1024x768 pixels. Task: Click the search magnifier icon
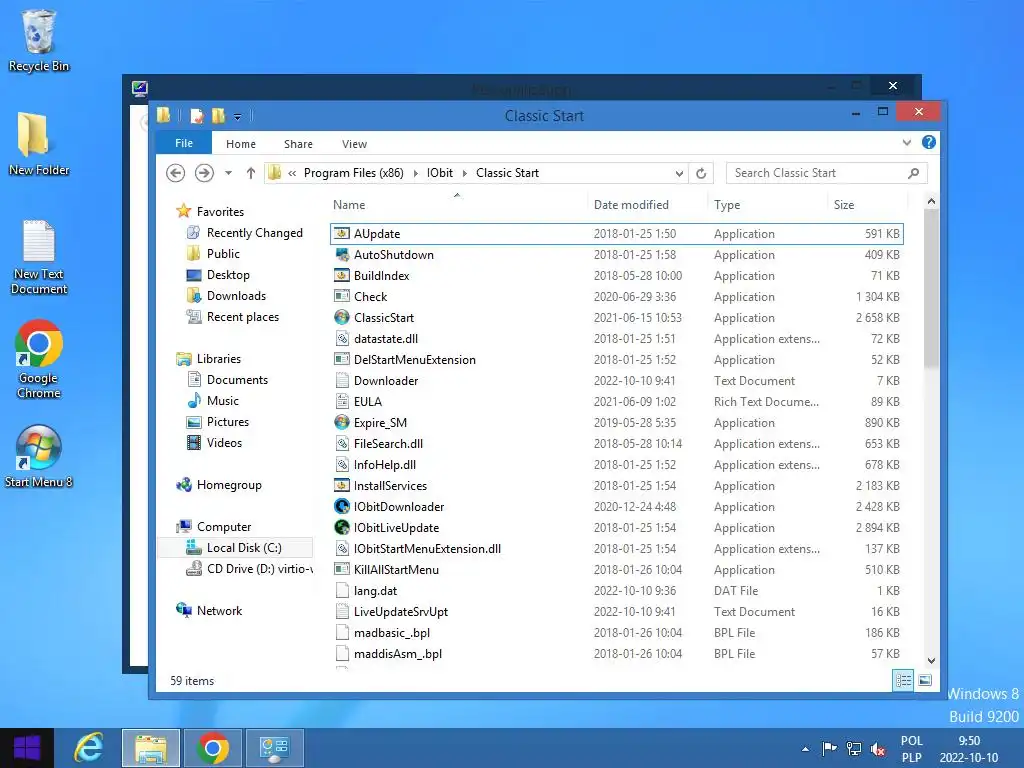point(914,173)
